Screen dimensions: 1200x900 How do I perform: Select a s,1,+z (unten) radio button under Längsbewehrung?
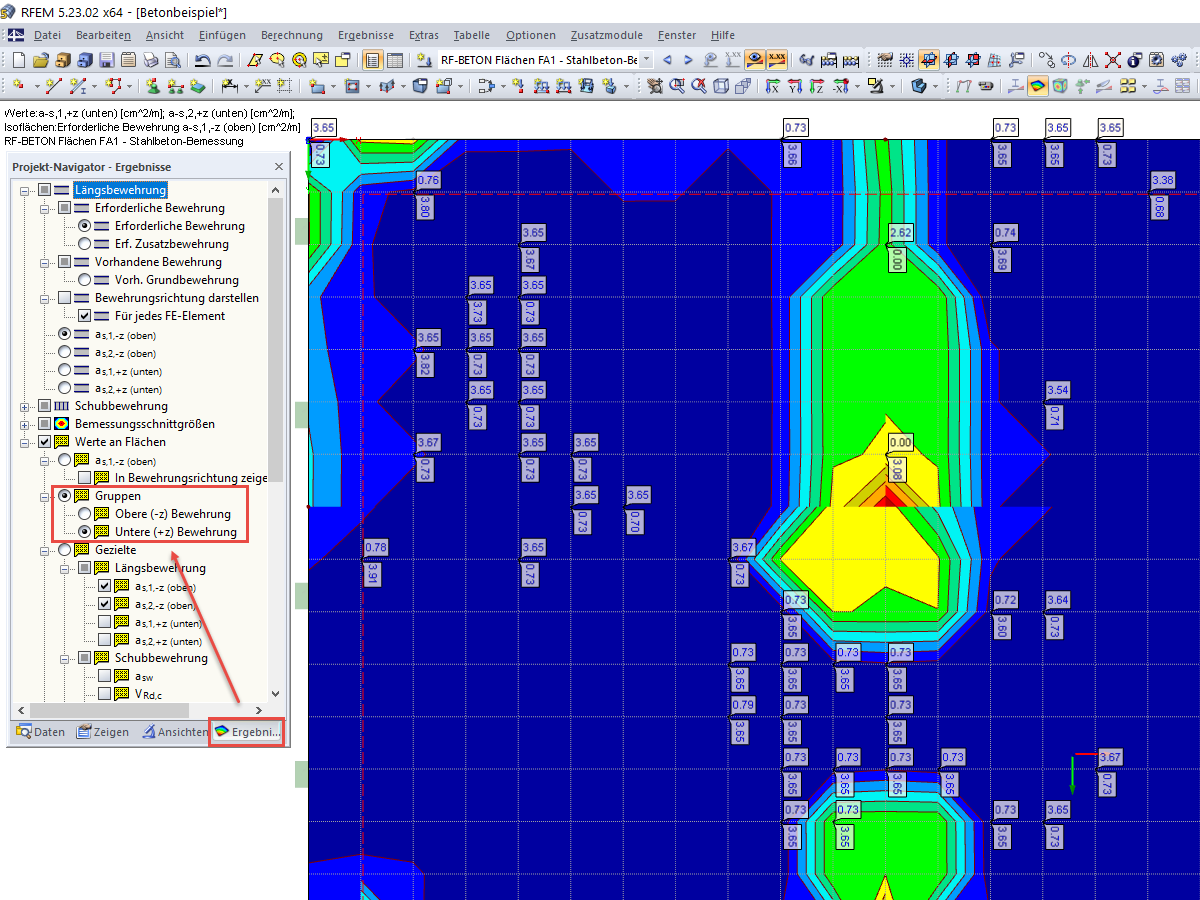(65, 370)
